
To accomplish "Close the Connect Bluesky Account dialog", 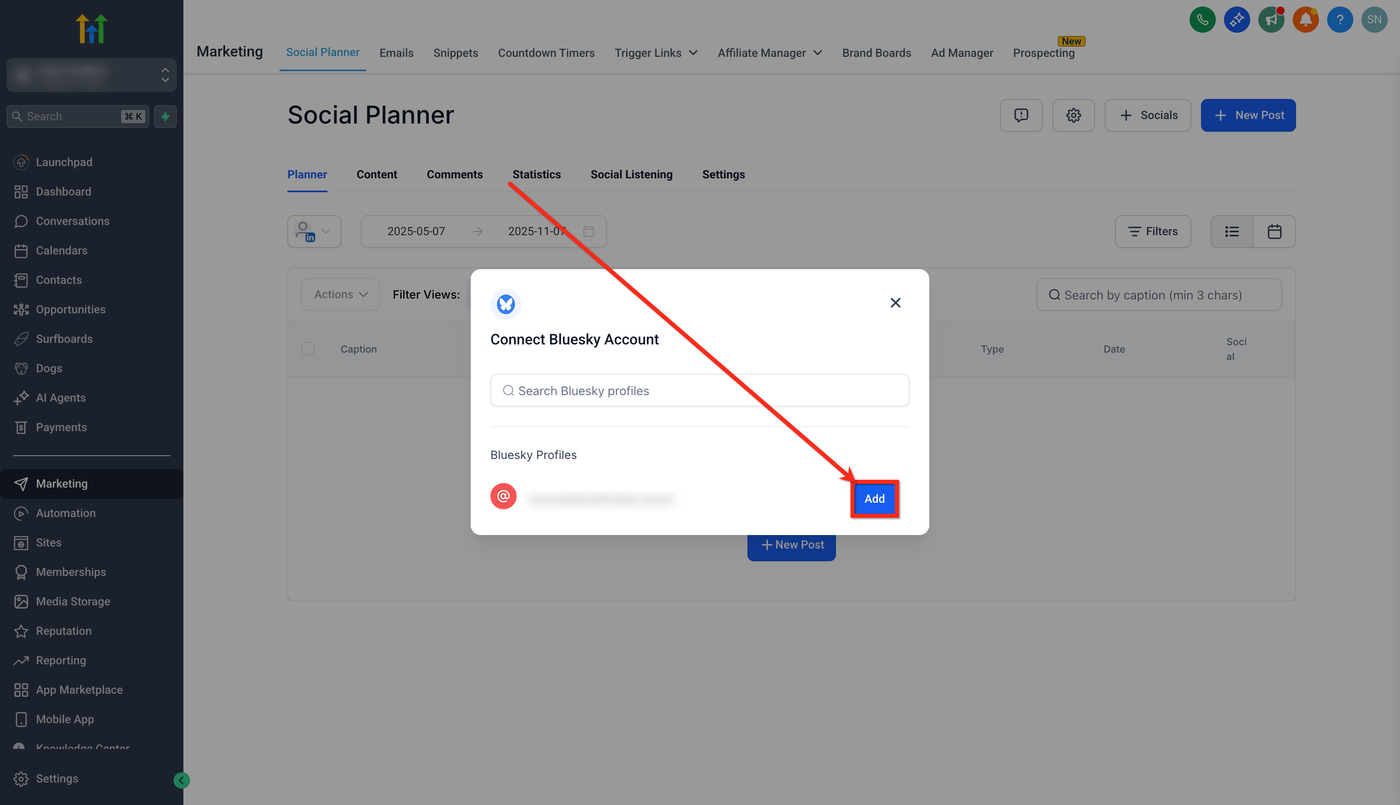I will pyautogui.click(x=895, y=303).
